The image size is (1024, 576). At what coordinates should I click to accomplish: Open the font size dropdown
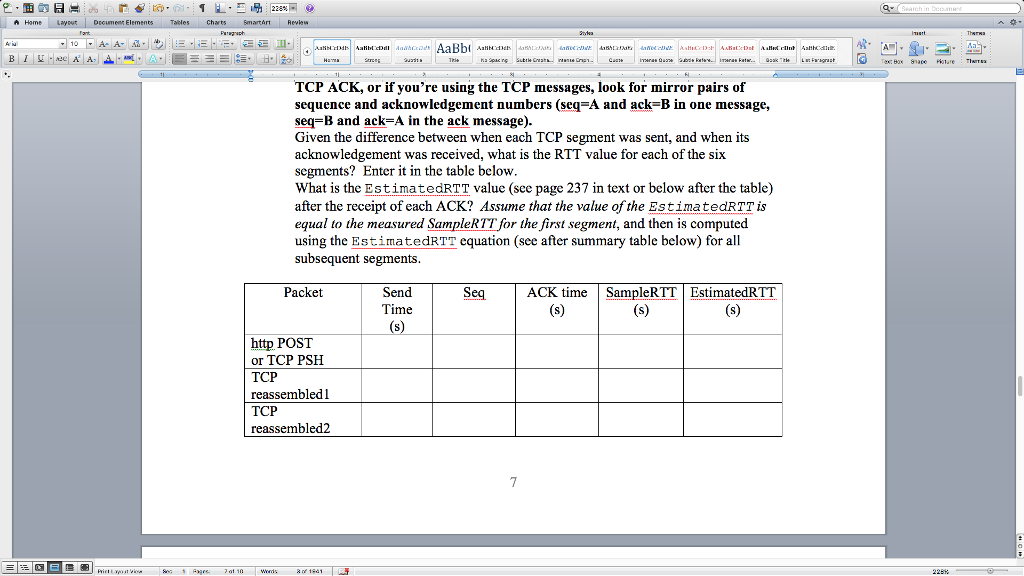[91, 44]
